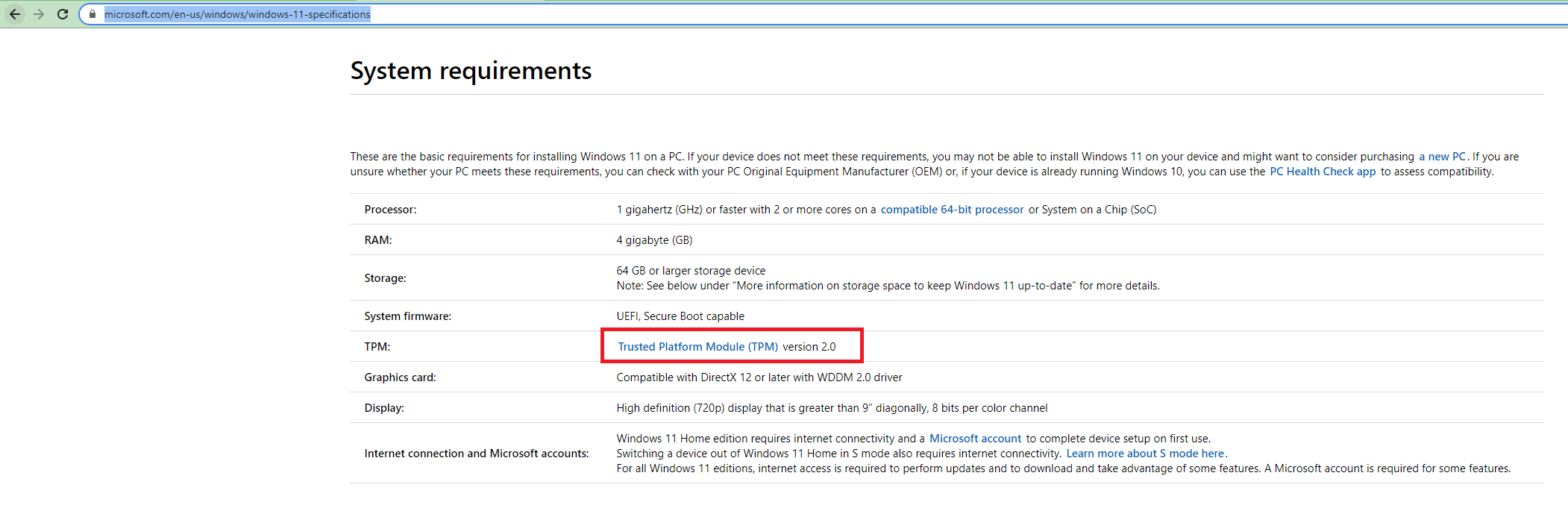This screenshot has height=511, width=1568.
Task: Click the TPM row label
Action: pyautogui.click(x=377, y=347)
